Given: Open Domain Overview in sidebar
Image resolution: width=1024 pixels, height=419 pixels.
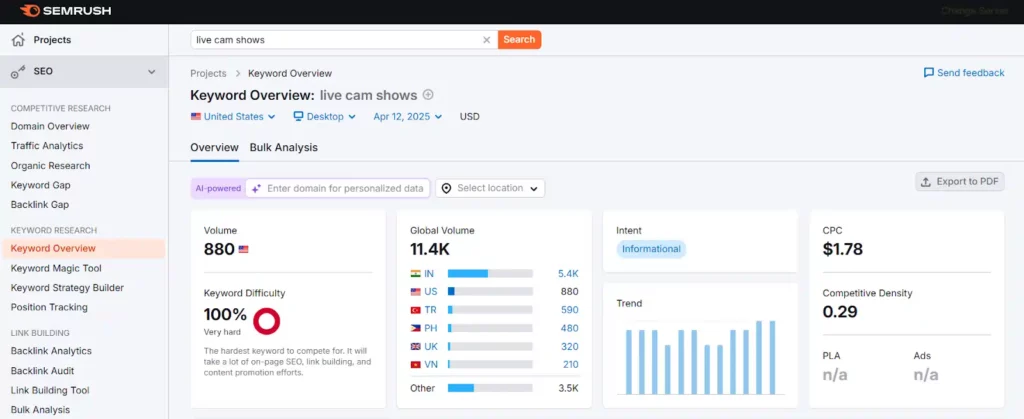Looking at the screenshot, I should tap(50, 126).
